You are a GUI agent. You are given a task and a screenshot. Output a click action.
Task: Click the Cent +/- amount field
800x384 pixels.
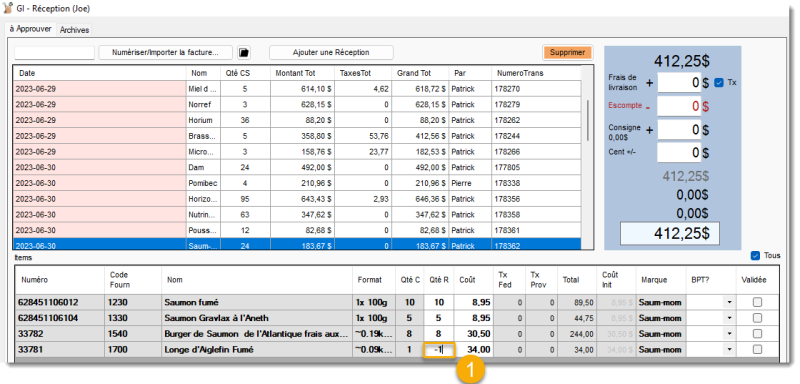coord(679,152)
